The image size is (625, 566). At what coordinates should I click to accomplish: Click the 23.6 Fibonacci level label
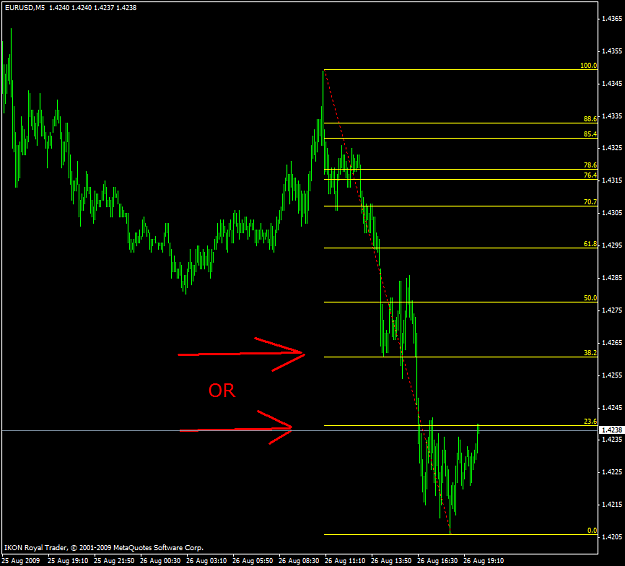590,421
